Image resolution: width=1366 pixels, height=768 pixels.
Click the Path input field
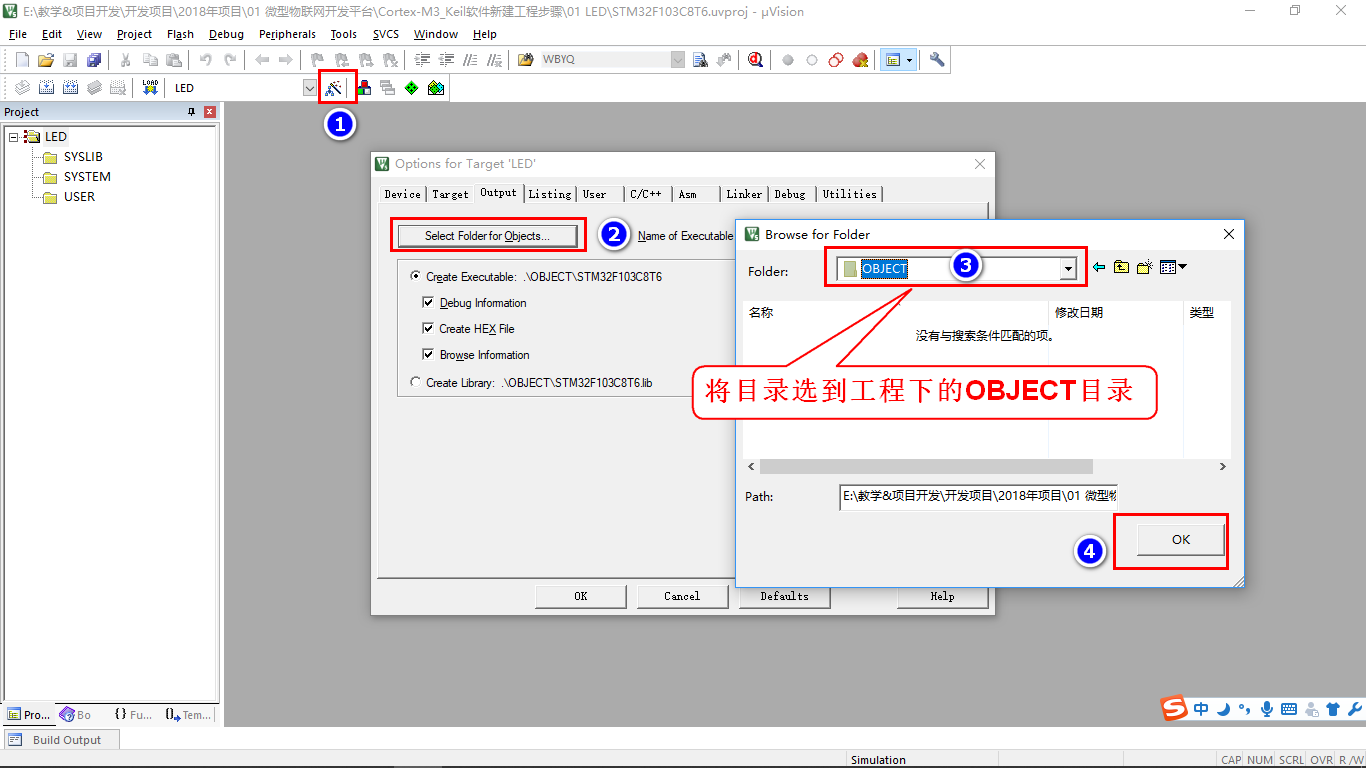pyautogui.click(x=978, y=496)
